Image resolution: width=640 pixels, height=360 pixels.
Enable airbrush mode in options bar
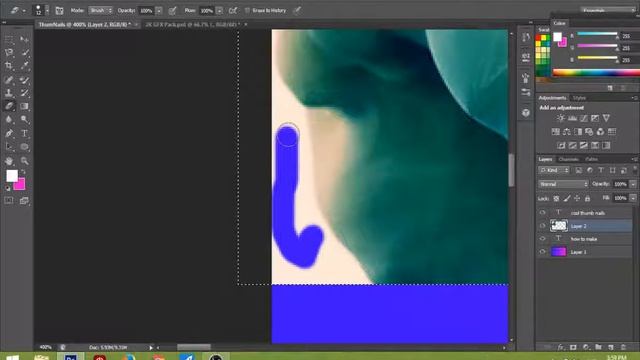coord(233,11)
